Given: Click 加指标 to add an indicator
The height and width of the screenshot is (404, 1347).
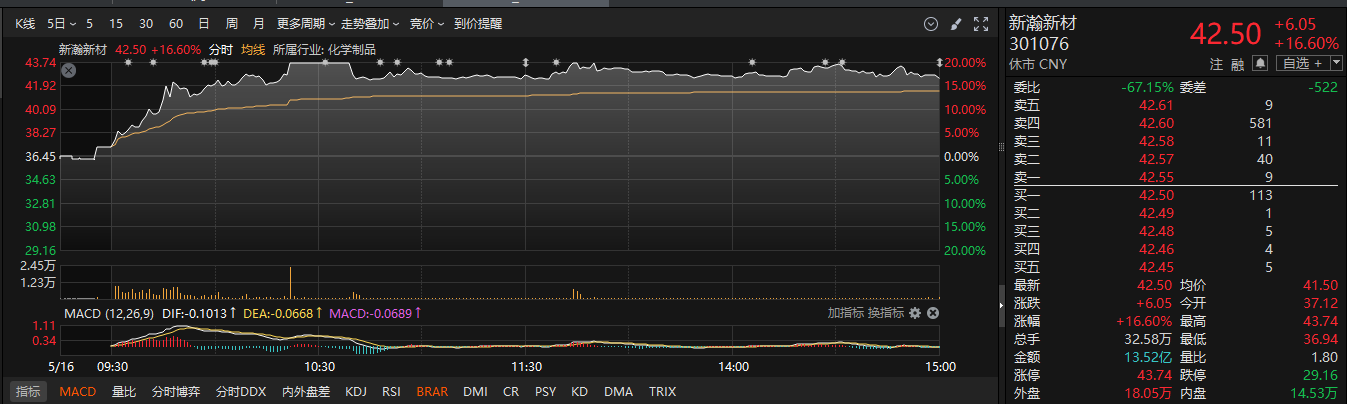Looking at the screenshot, I should pos(844,313).
